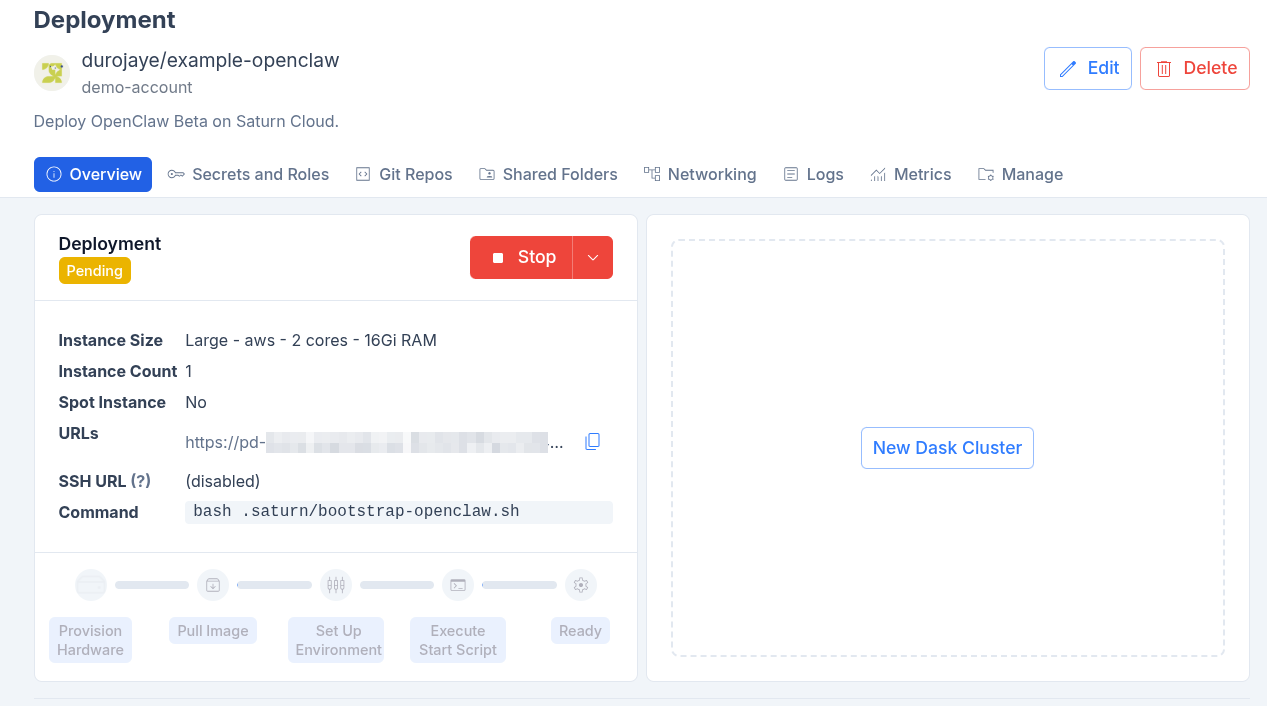Open the Shared Folders tab
Image resolution: width=1267 pixels, height=706 pixels.
(548, 174)
